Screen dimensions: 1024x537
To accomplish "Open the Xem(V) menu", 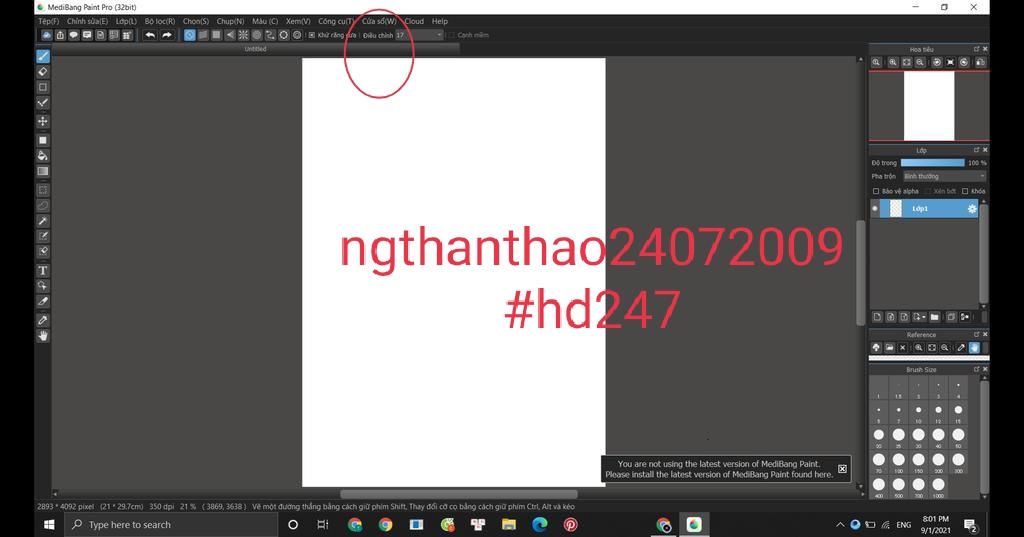I will coord(298,22).
